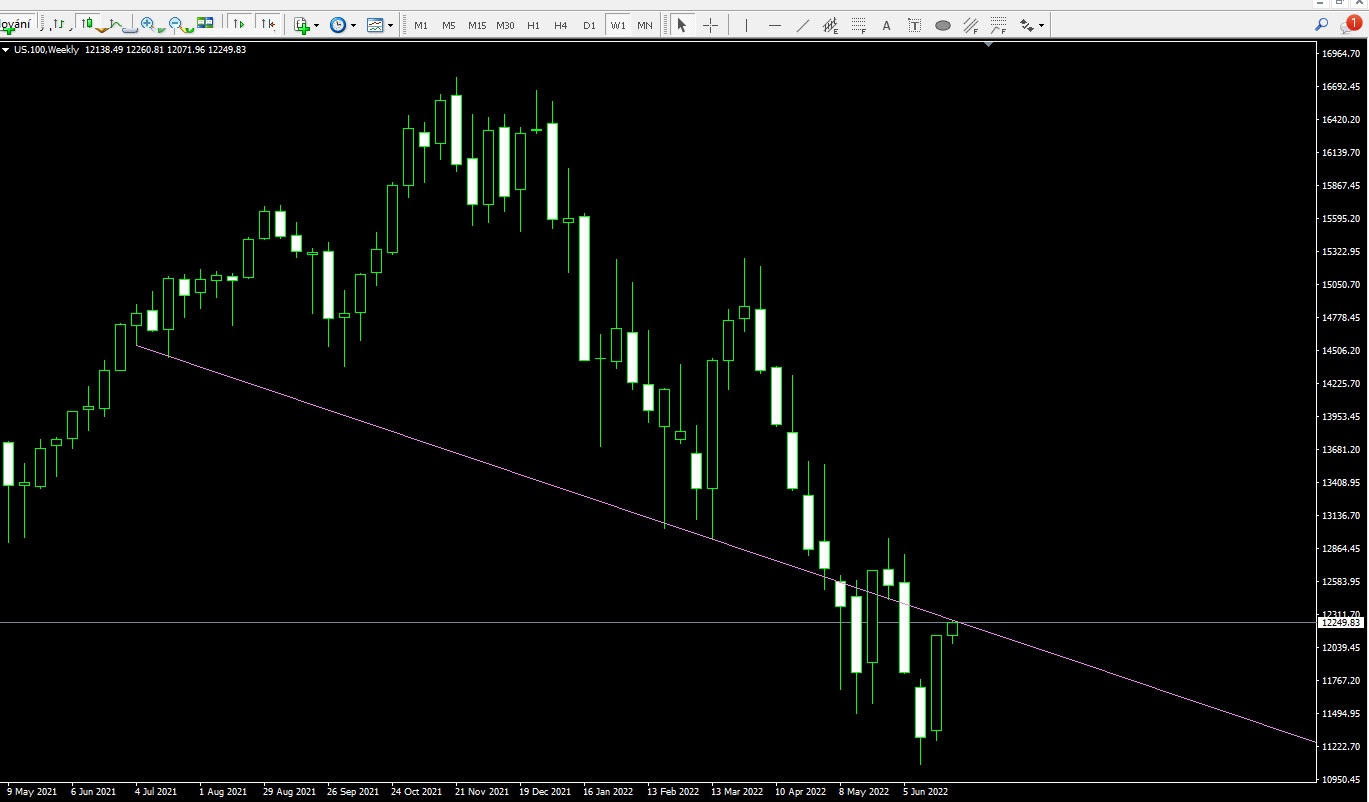
Task: Expand the templates dropdown arrow
Action: (391, 25)
